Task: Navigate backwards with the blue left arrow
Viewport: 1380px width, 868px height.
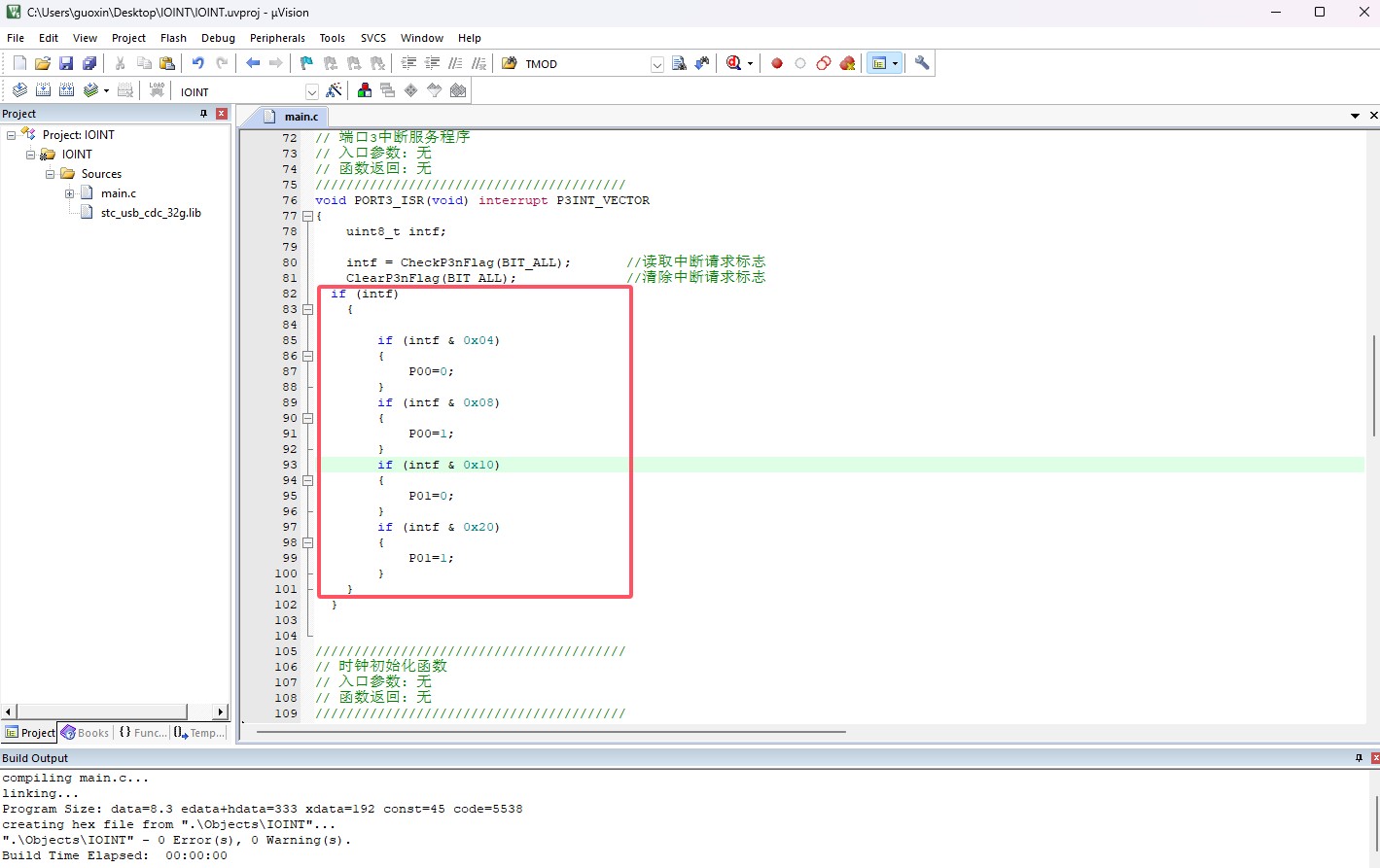Action: (x=253, y=63)
